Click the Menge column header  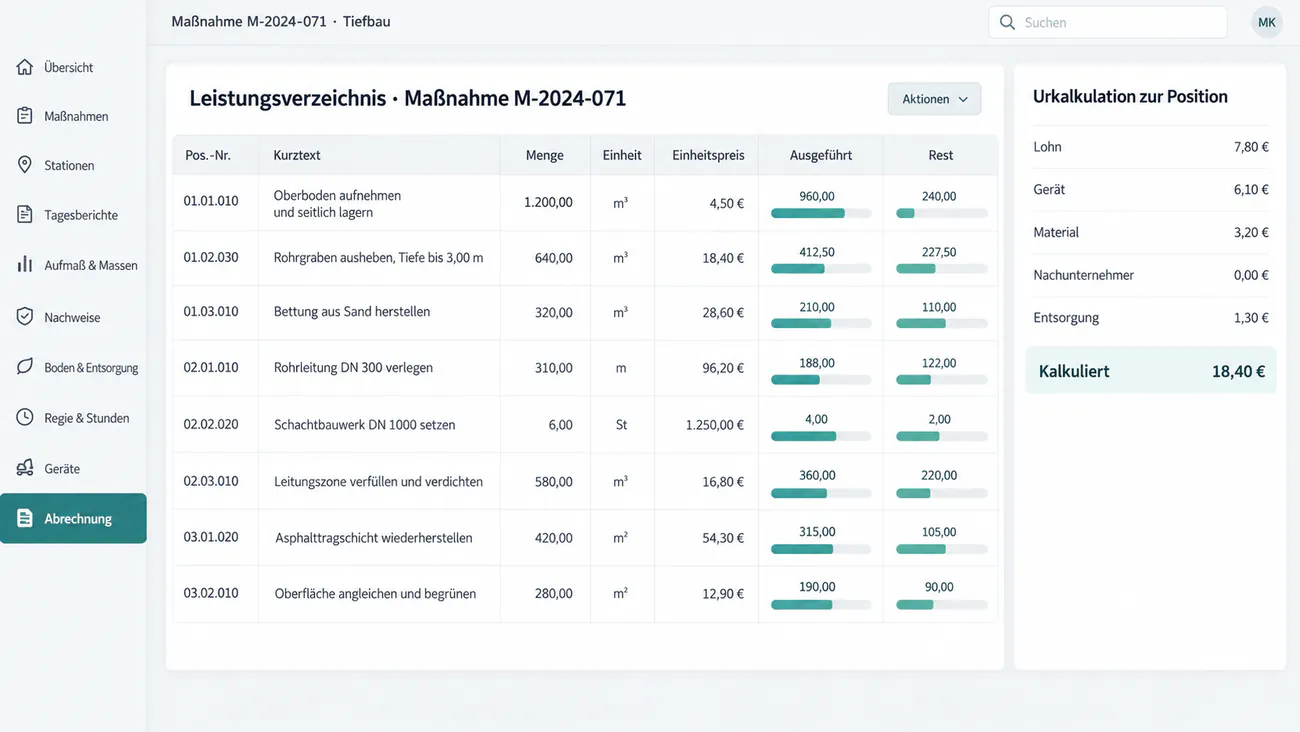pyautogui.click(x=545, y=155)
